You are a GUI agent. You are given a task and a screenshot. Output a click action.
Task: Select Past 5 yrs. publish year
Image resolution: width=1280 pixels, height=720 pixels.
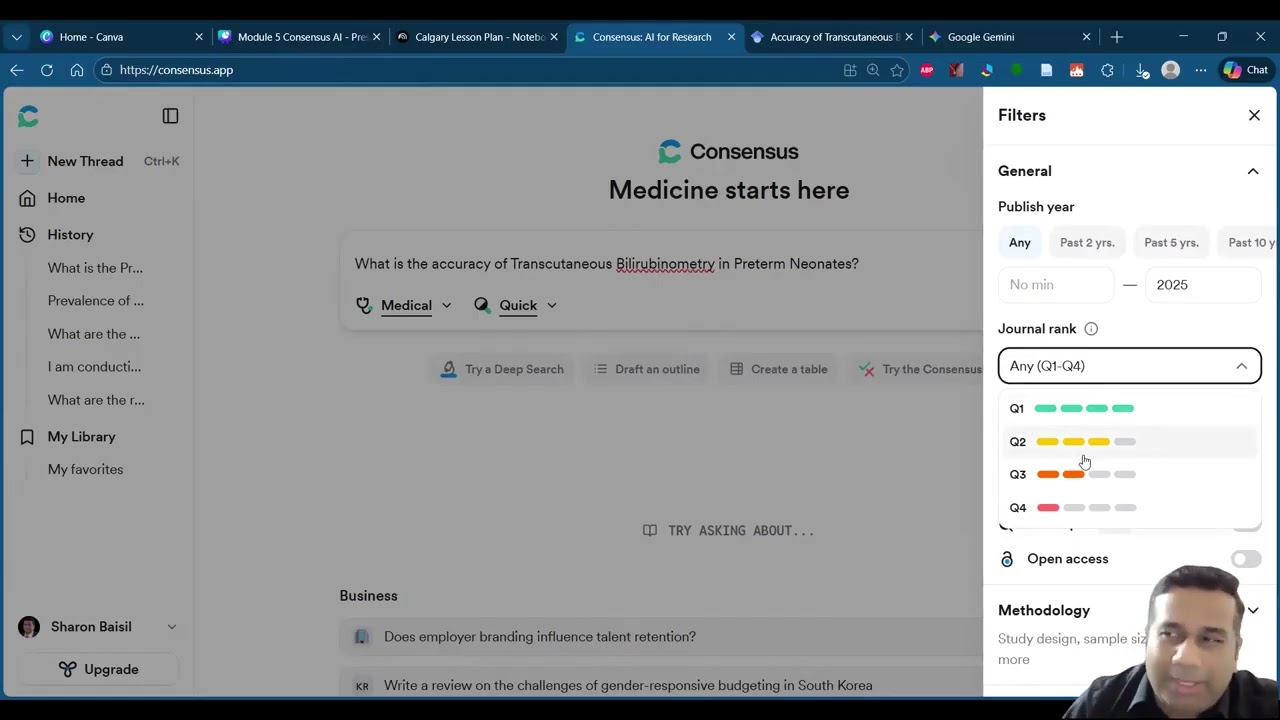tap(1171, 242)
